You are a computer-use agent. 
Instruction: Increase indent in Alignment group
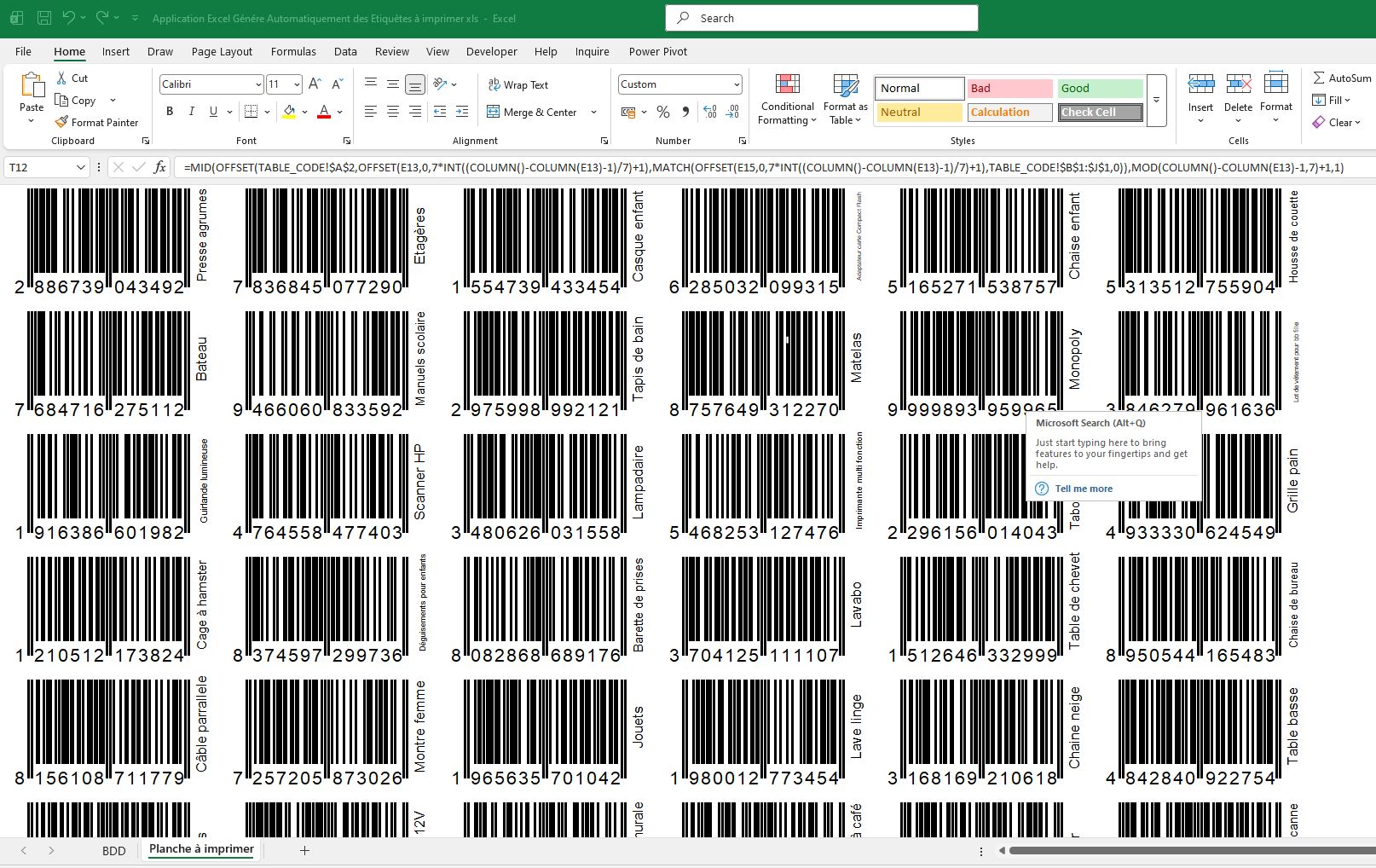(462, 112)
